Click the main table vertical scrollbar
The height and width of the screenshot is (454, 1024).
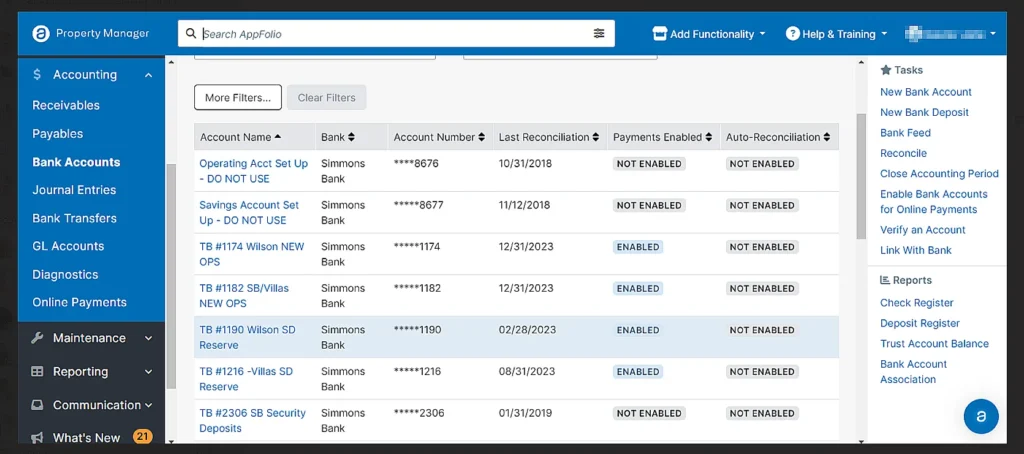[x=861, y=180]
